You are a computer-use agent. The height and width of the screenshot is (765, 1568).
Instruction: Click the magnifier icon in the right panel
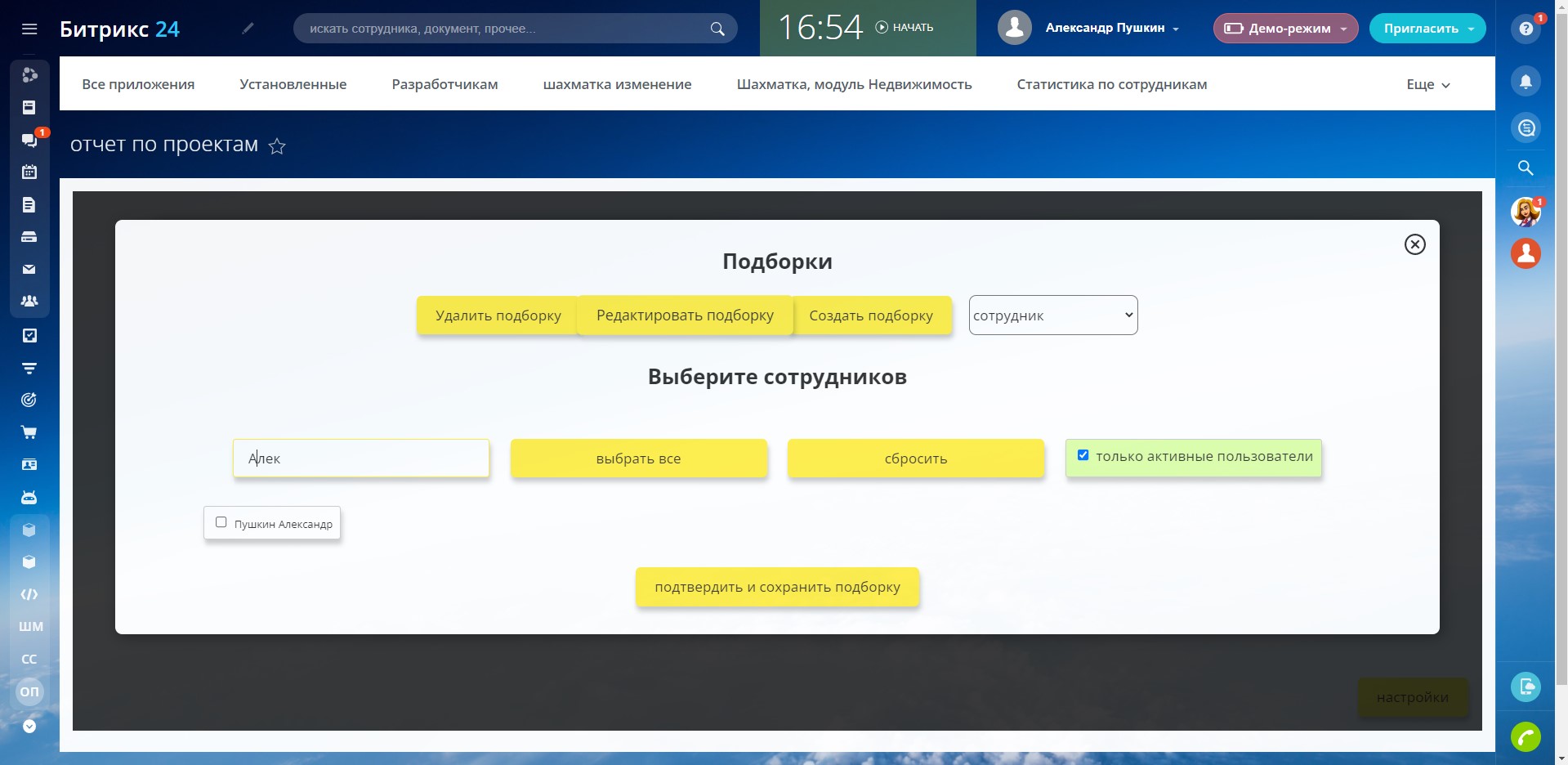[1526, 168]
